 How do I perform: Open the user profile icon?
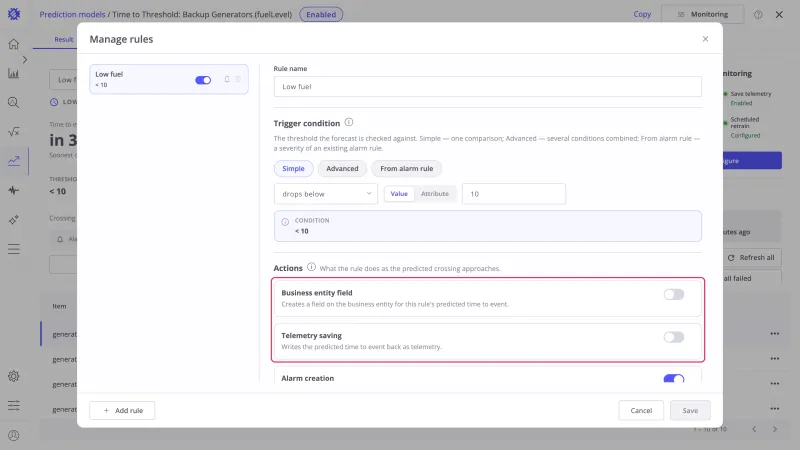click(x=14, y=435)
